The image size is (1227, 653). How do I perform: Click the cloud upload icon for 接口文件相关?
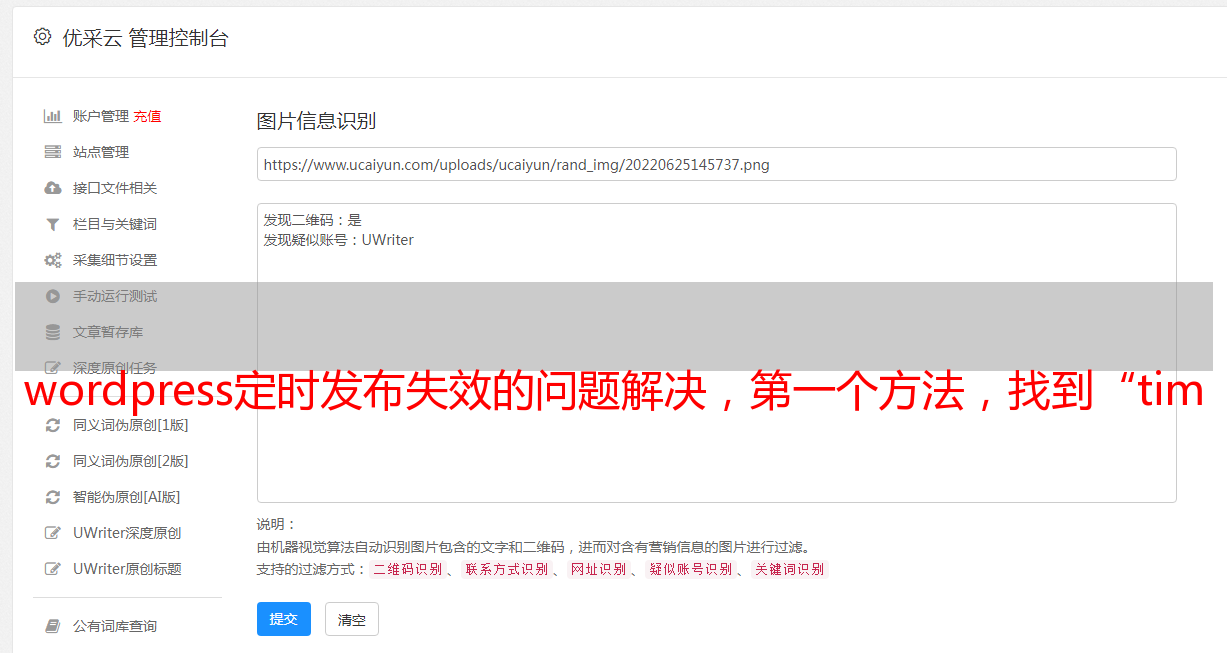[53, 188]
